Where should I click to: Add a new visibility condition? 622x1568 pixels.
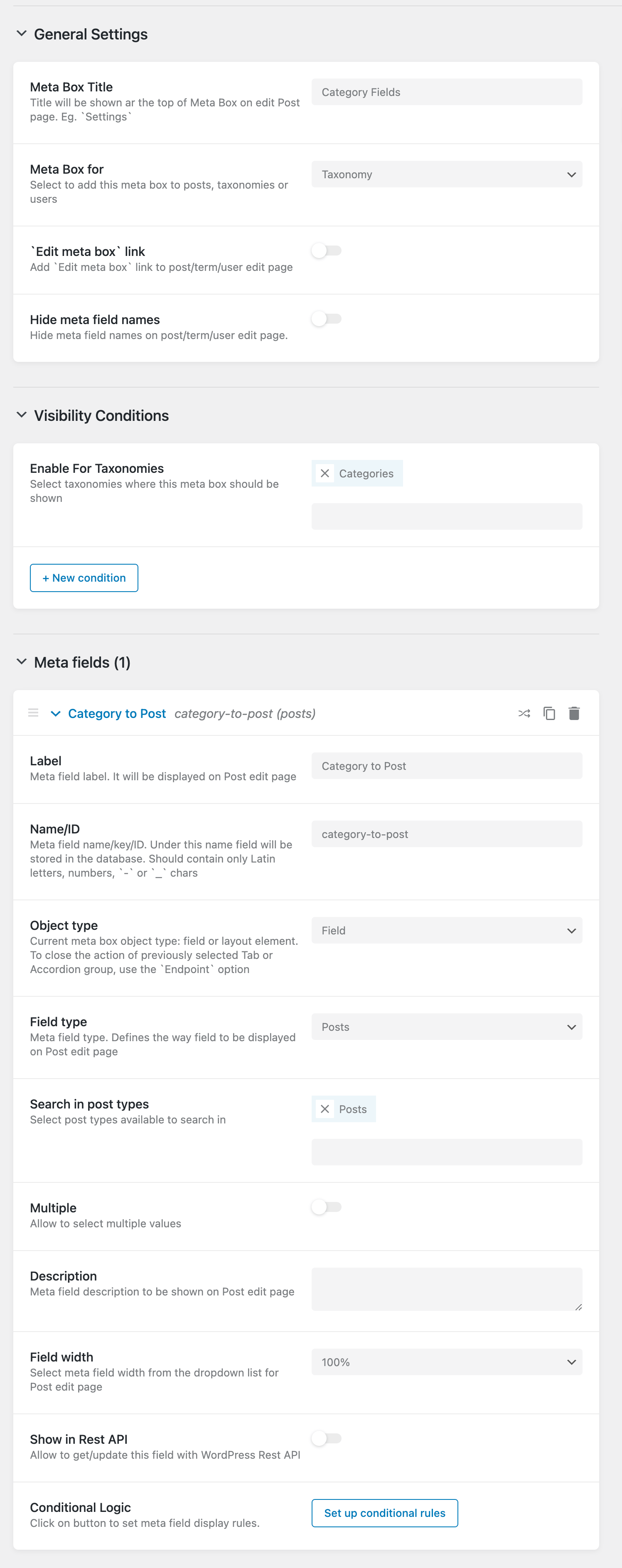[84, 578]
